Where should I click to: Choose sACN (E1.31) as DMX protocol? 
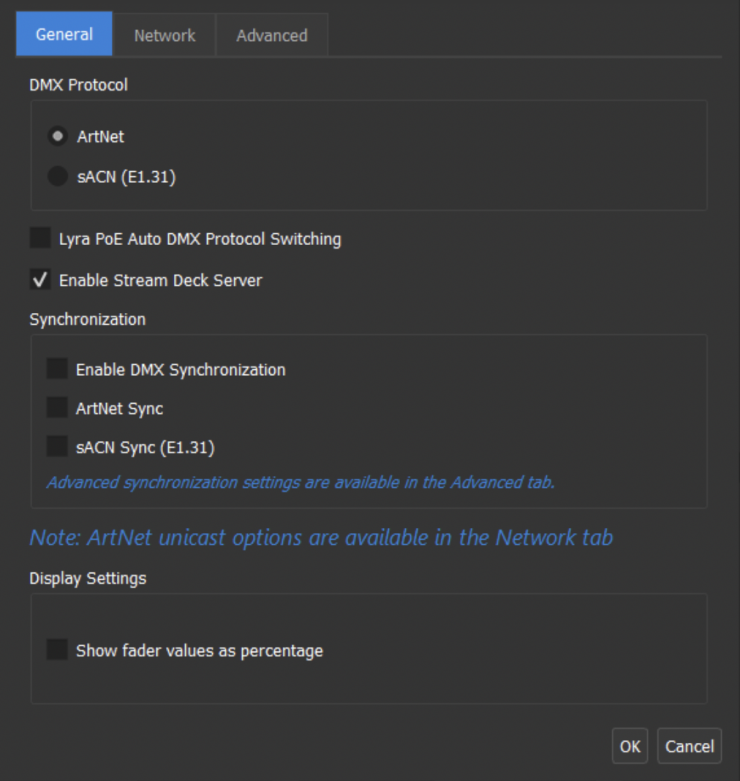(58, 177)
